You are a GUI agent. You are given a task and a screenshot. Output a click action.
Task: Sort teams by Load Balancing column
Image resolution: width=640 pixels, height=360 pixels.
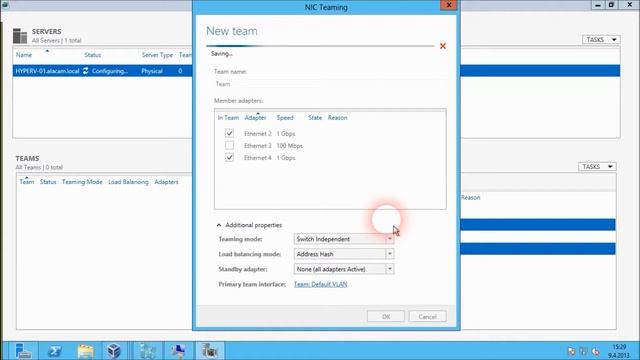[128, 182]
